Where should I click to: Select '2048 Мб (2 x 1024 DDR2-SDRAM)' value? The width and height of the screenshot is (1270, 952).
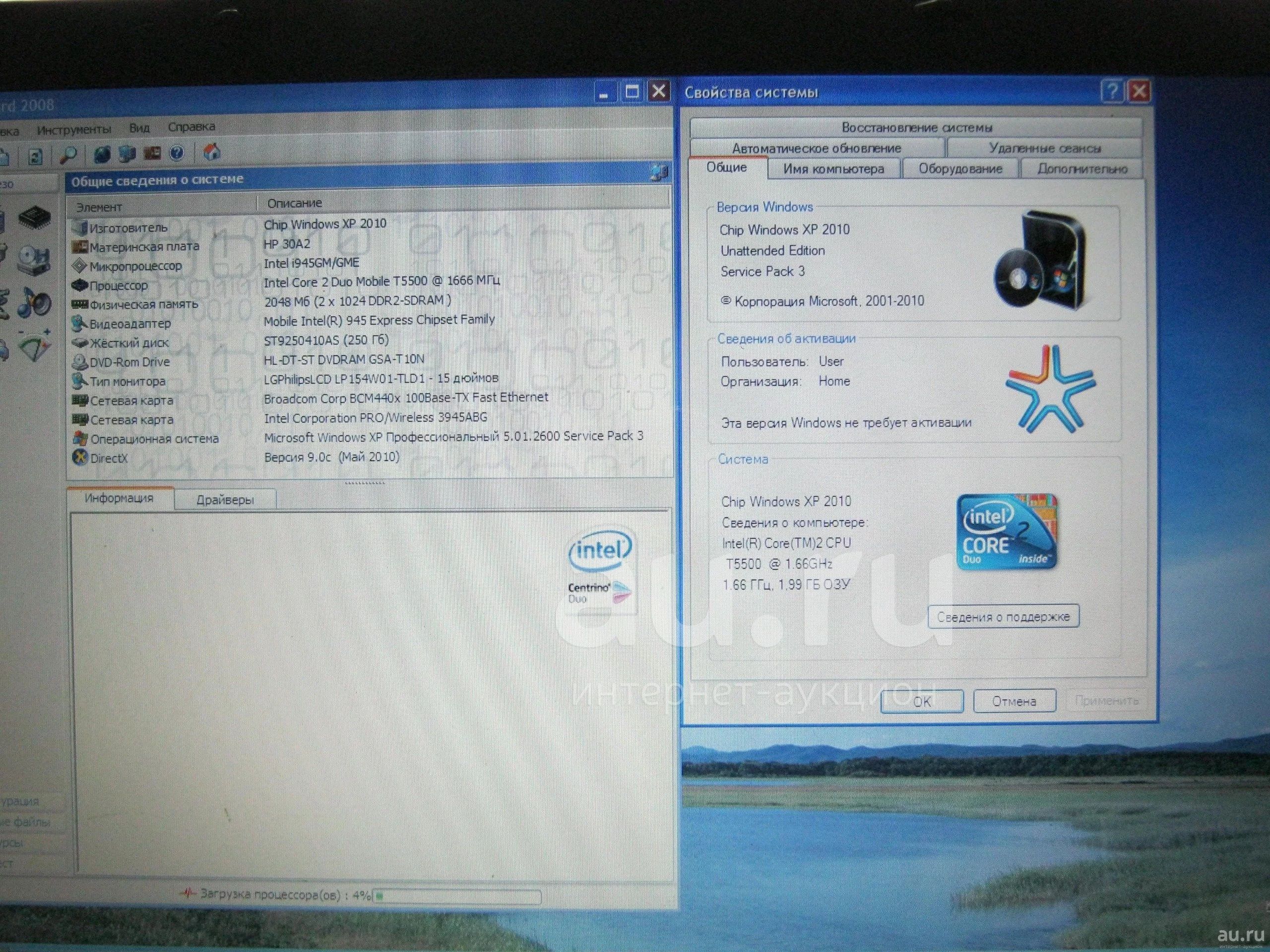(x=357, y=300)
